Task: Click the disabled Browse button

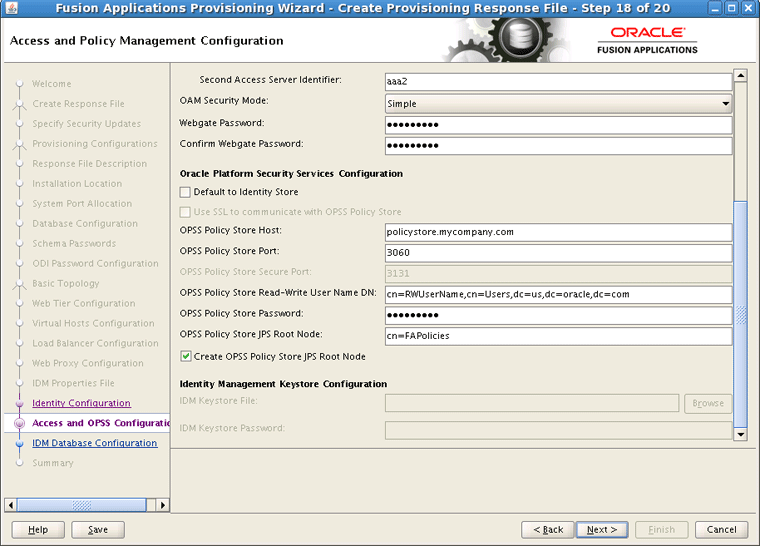Action: point(708,403)
